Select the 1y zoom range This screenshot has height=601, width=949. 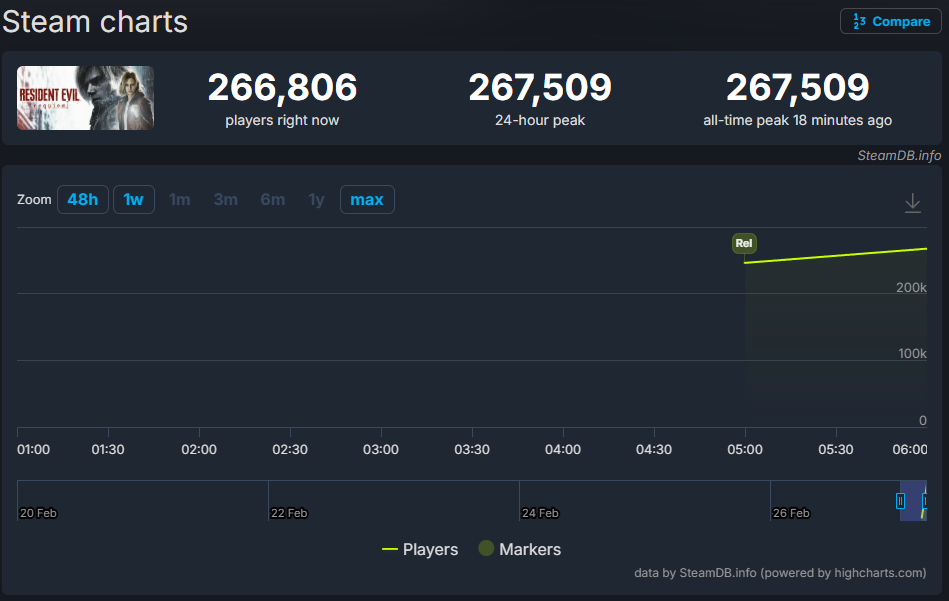click(x=315, y=199)
